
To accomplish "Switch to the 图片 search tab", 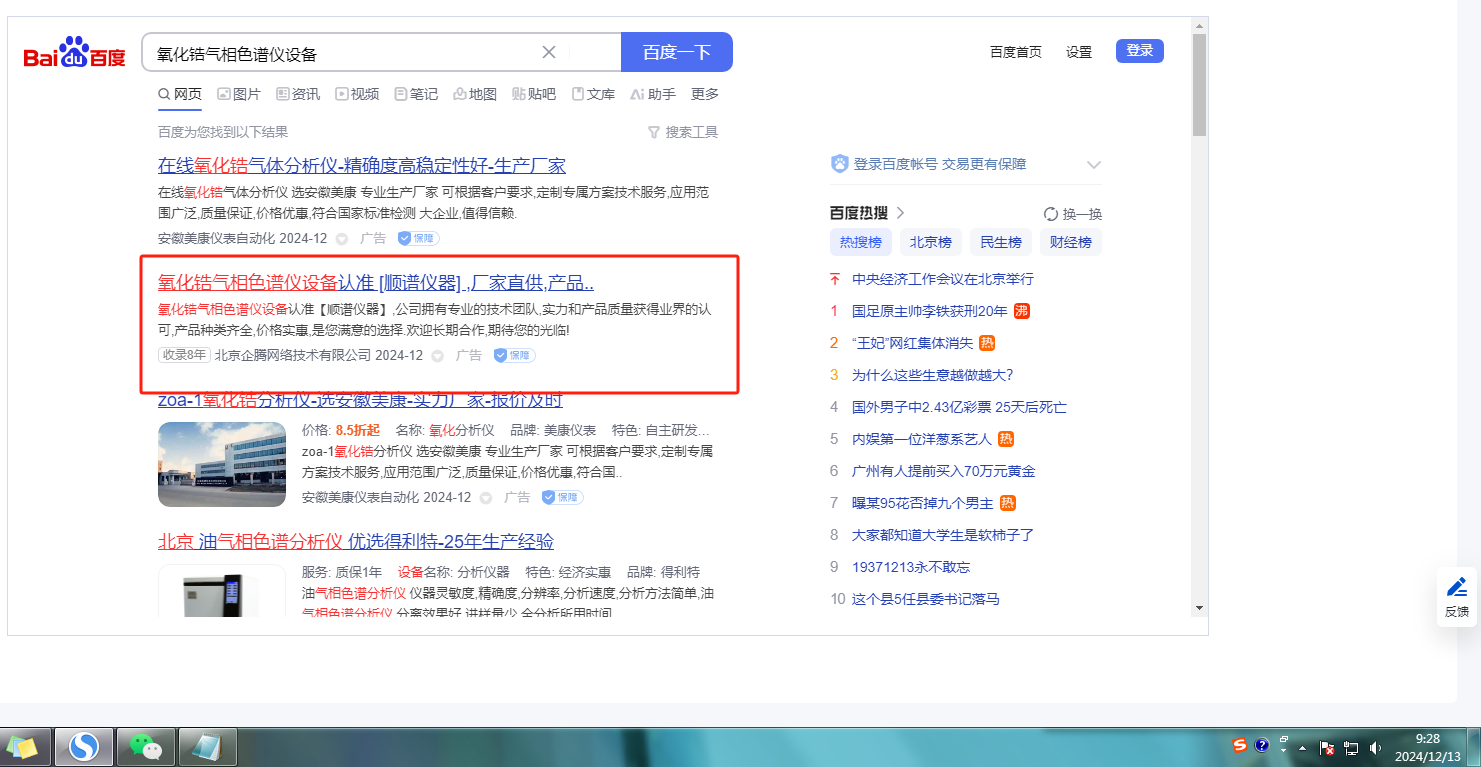I will coord(239,94).
